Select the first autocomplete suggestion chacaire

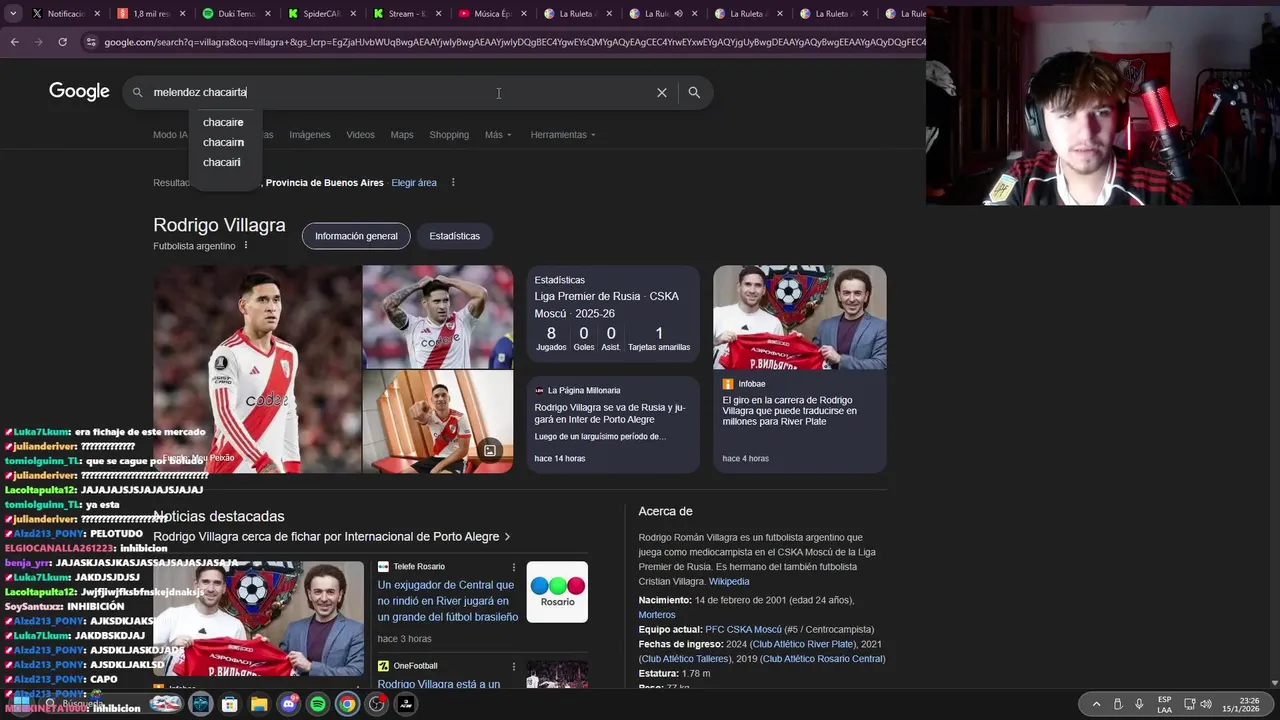pyautogui.click(x=223, y=122)
